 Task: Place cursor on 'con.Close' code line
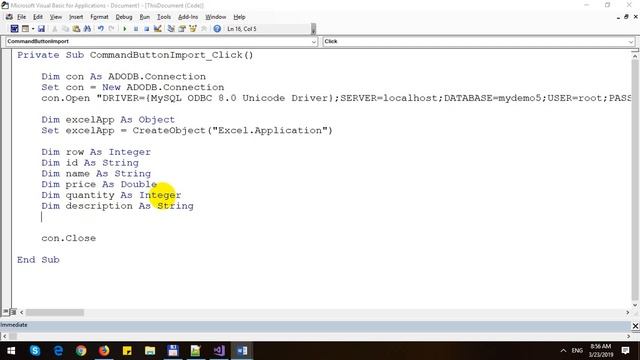coord(69,238)
